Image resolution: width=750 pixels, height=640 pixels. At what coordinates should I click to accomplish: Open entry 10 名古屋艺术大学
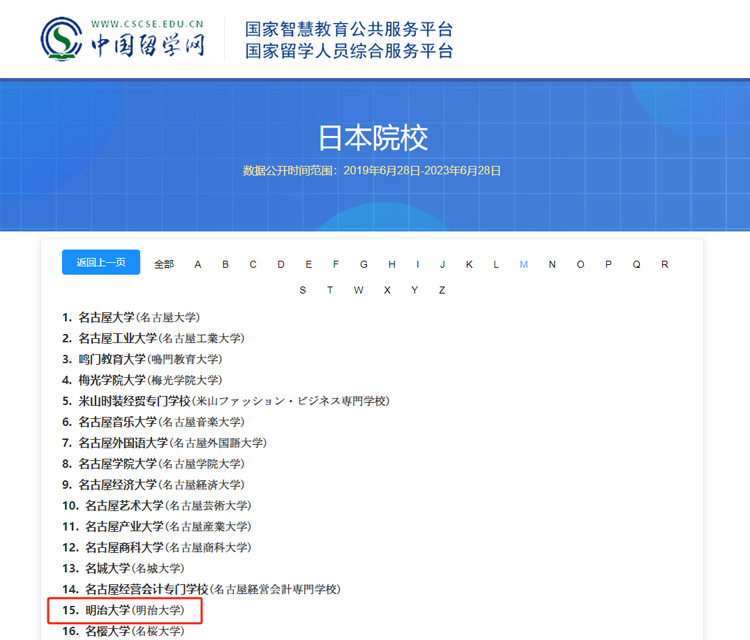tap(157, 506)
